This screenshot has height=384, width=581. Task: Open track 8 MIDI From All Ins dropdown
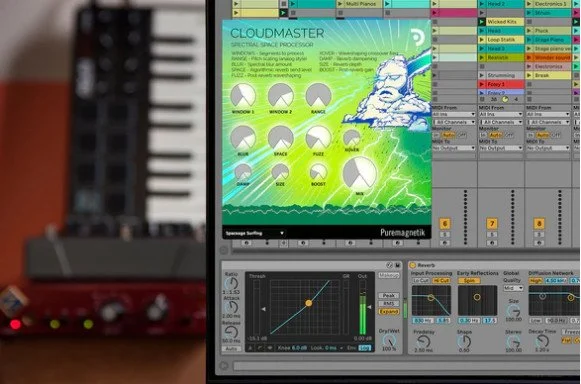548,114
